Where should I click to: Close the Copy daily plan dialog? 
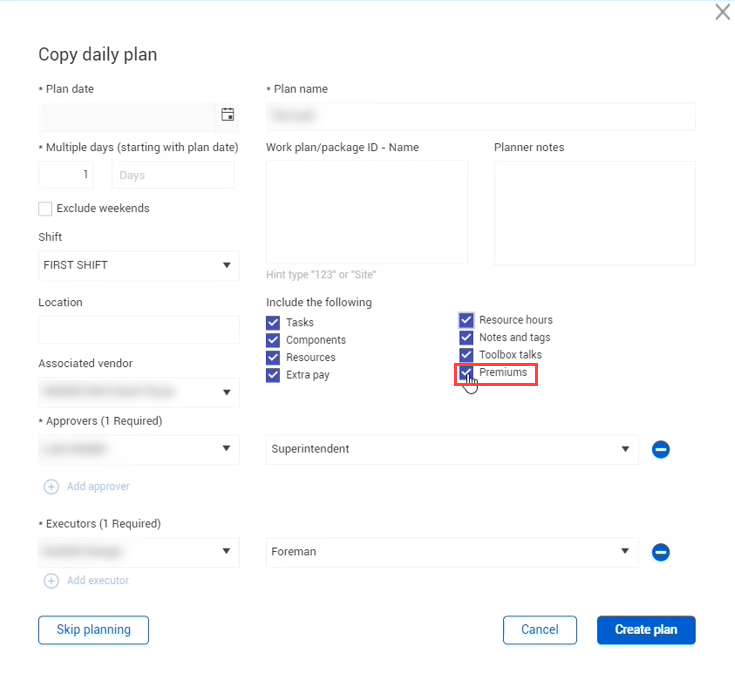click(x=722, y=13)
